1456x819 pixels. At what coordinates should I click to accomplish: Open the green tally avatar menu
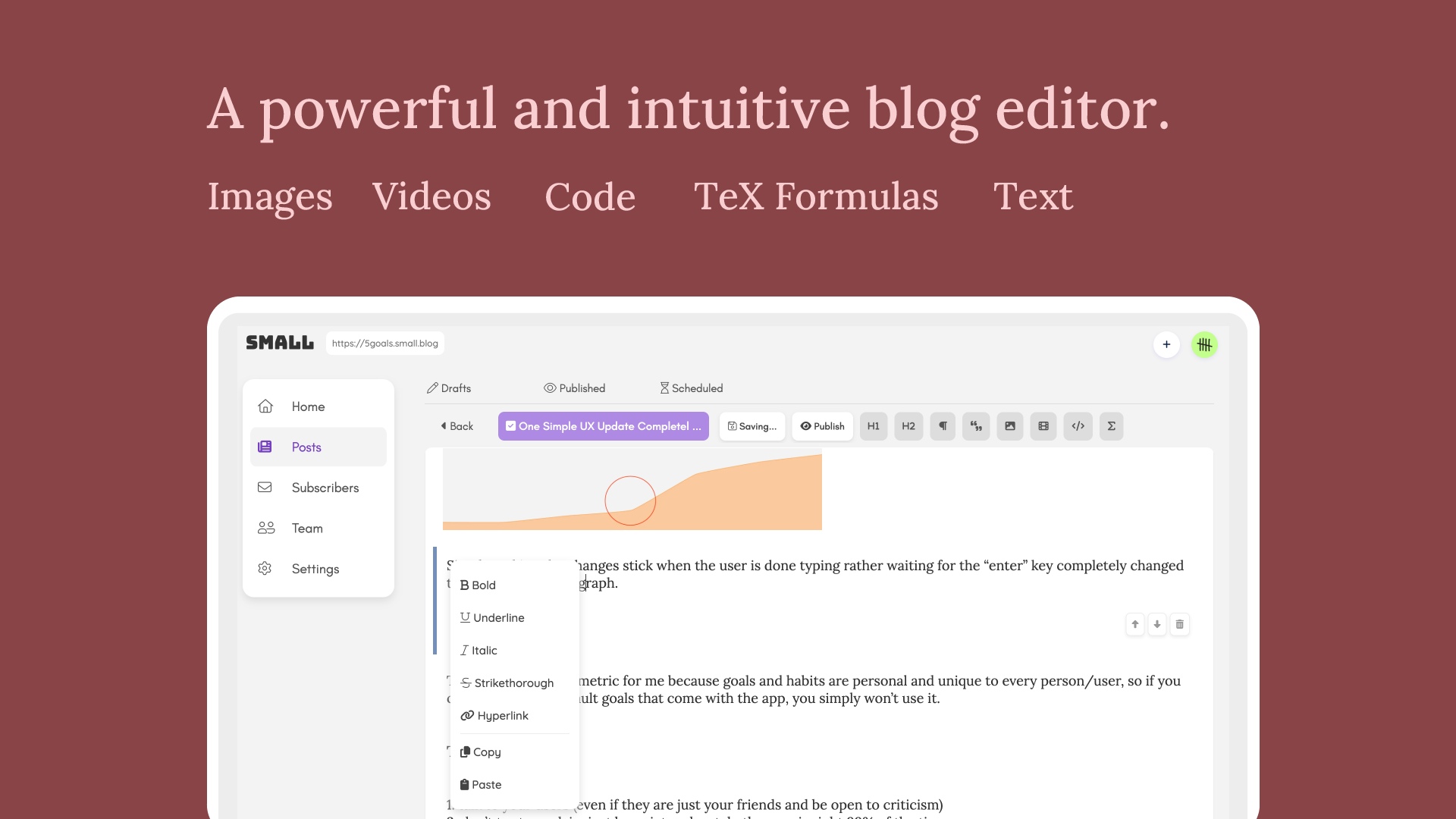tap(1204, 344)
